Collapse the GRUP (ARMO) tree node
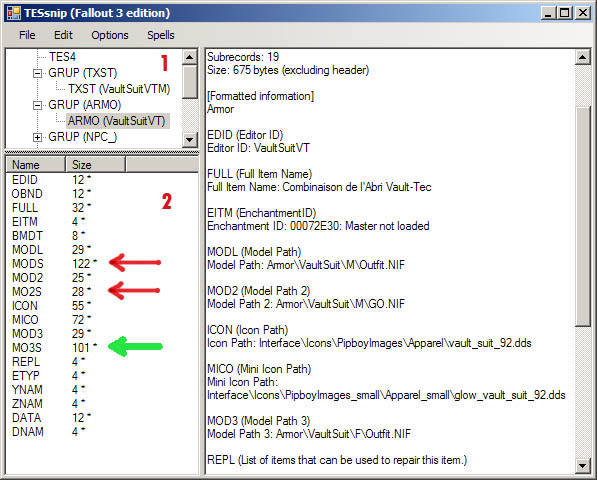Image resolution: width=597 pixels, height=480 pixels. (x=37, y=105)
